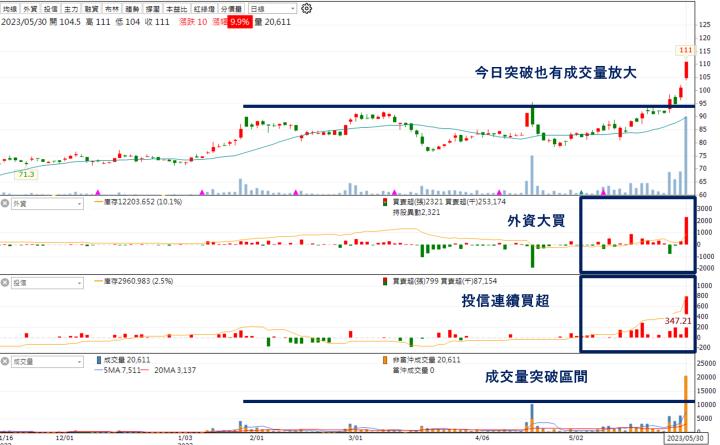Image resolution: width=720 pixels, height=445 pixels.
Task: Select the 均線 tab
Action: (10, 8)
